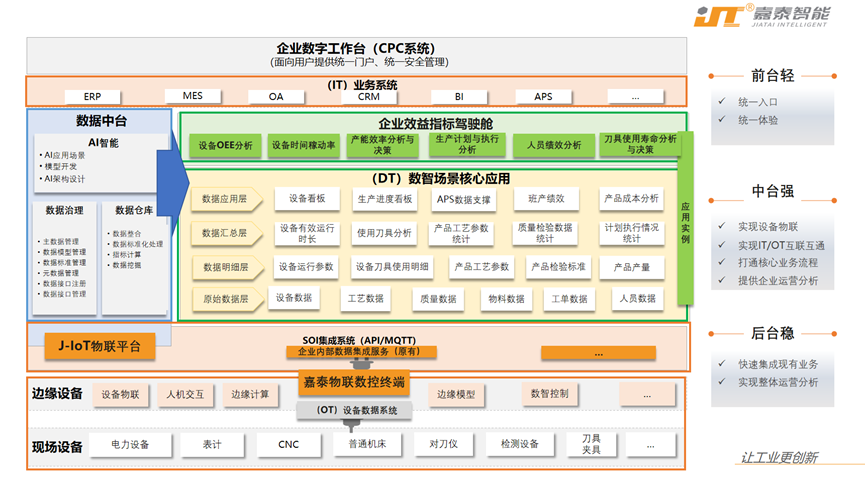The image size is (865, 480).
Task: Click the MES business system box
Action: point(192,96)
